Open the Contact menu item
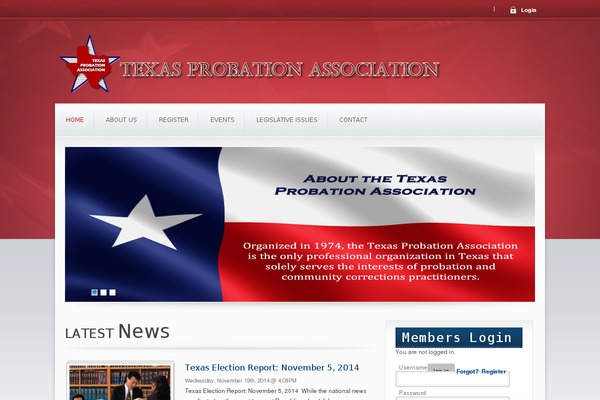Viewport: 600px width, 400px height. tap(353, 120)
